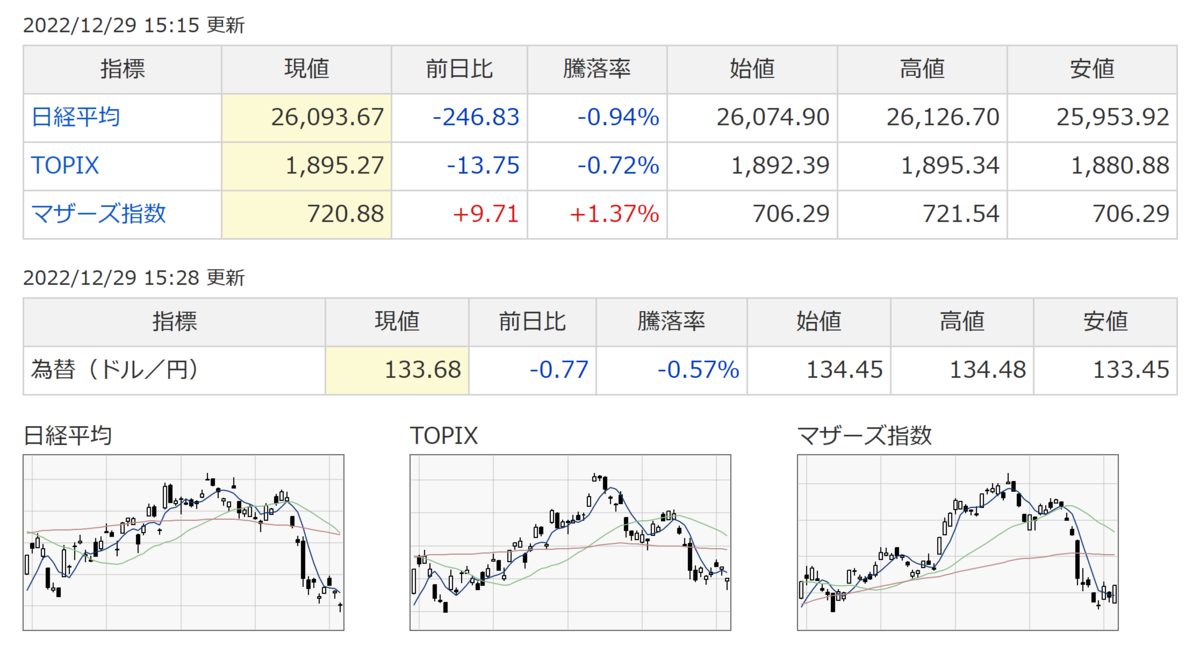Click the 日経平均 low value 25,953.92
Viewport: 1200px width, 653px height.
click(1113, 117)
